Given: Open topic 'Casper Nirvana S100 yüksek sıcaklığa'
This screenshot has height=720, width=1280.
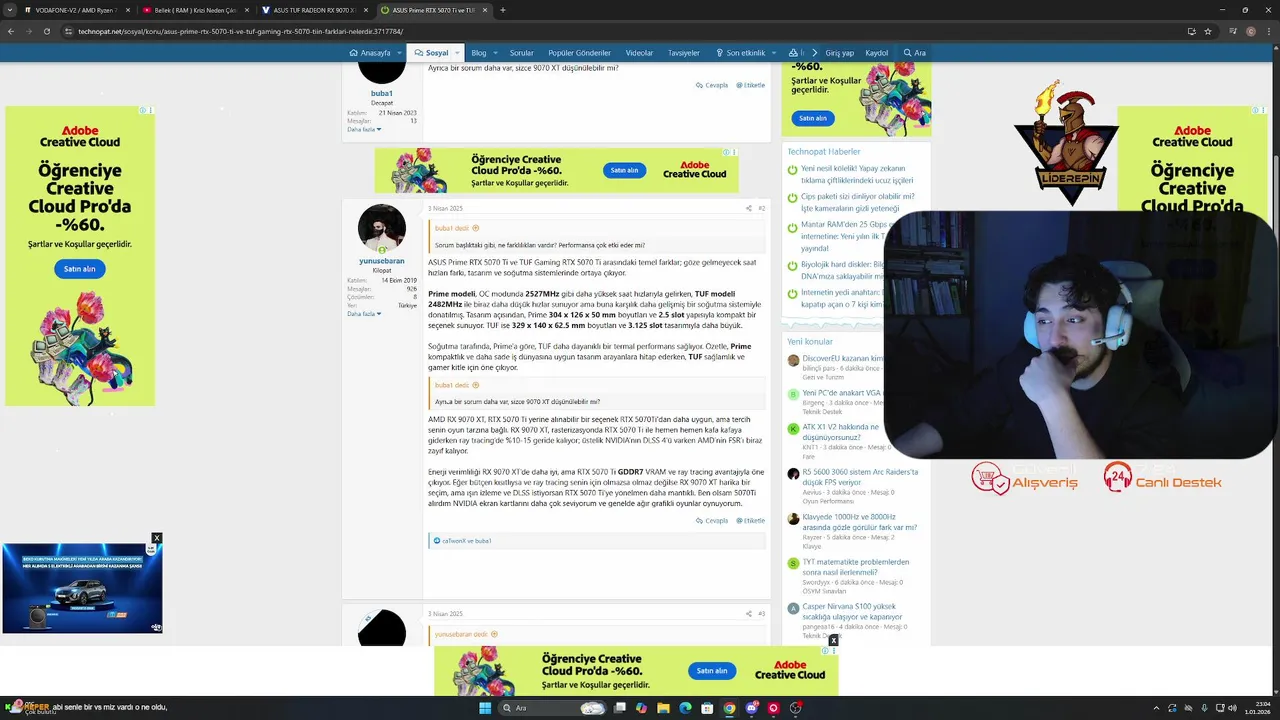Looking at the screenshot, I should pyautogui.click(x=852, y=611).
